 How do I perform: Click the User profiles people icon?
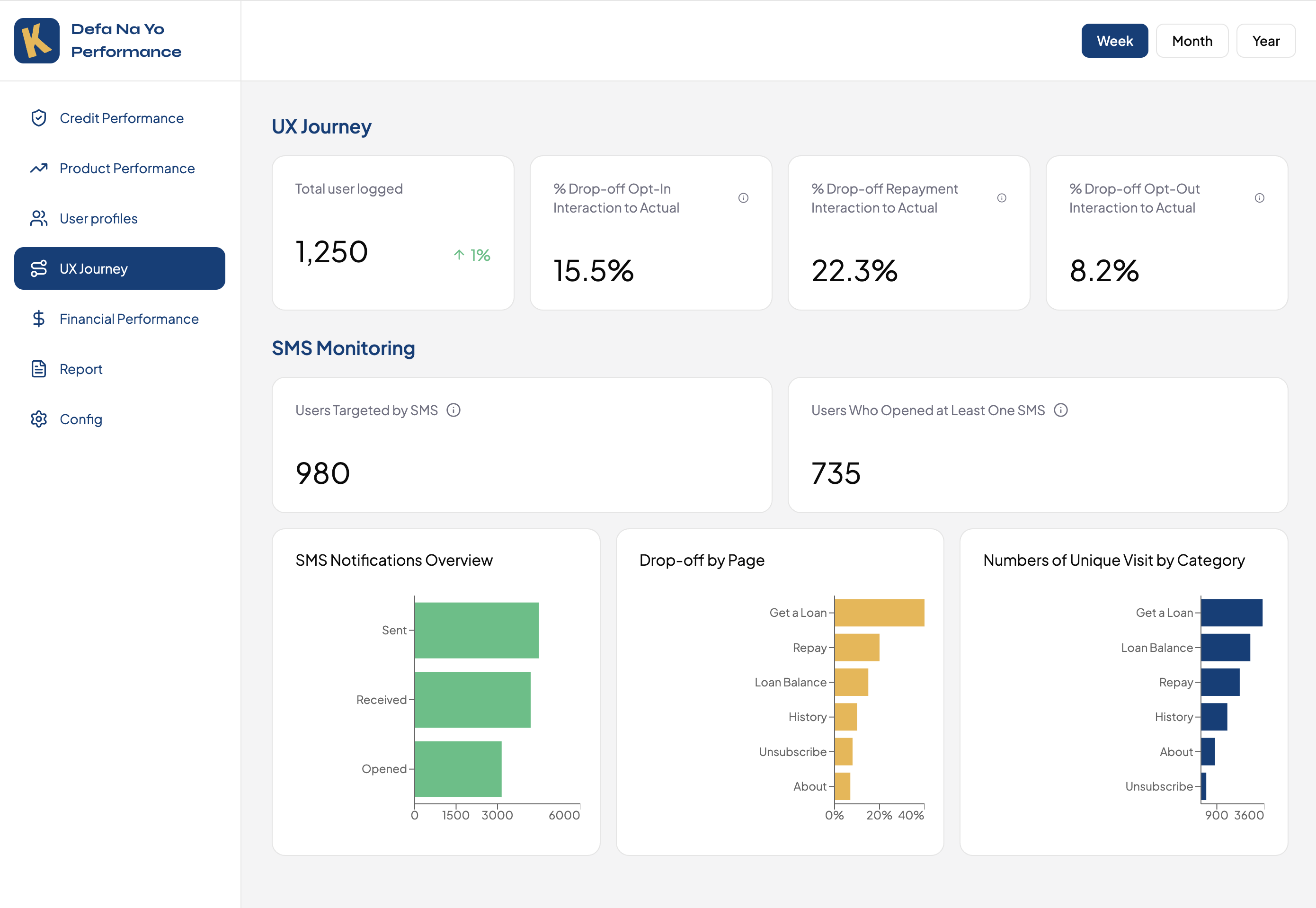click(x=39, y=218)
